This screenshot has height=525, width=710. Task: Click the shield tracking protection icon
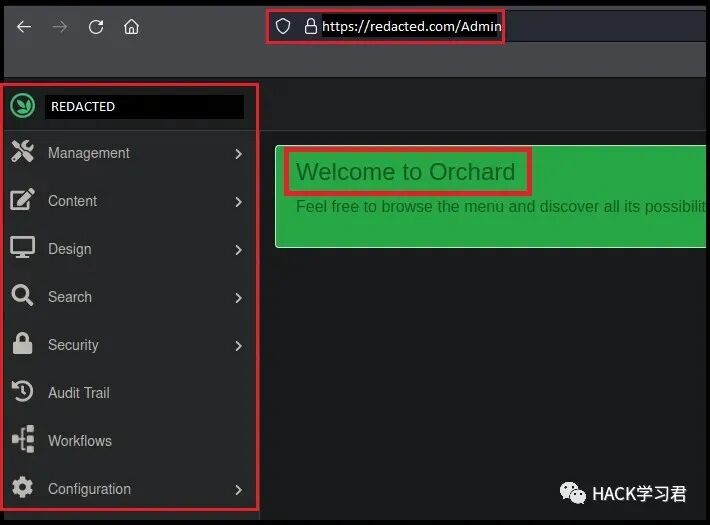point(283,26)
